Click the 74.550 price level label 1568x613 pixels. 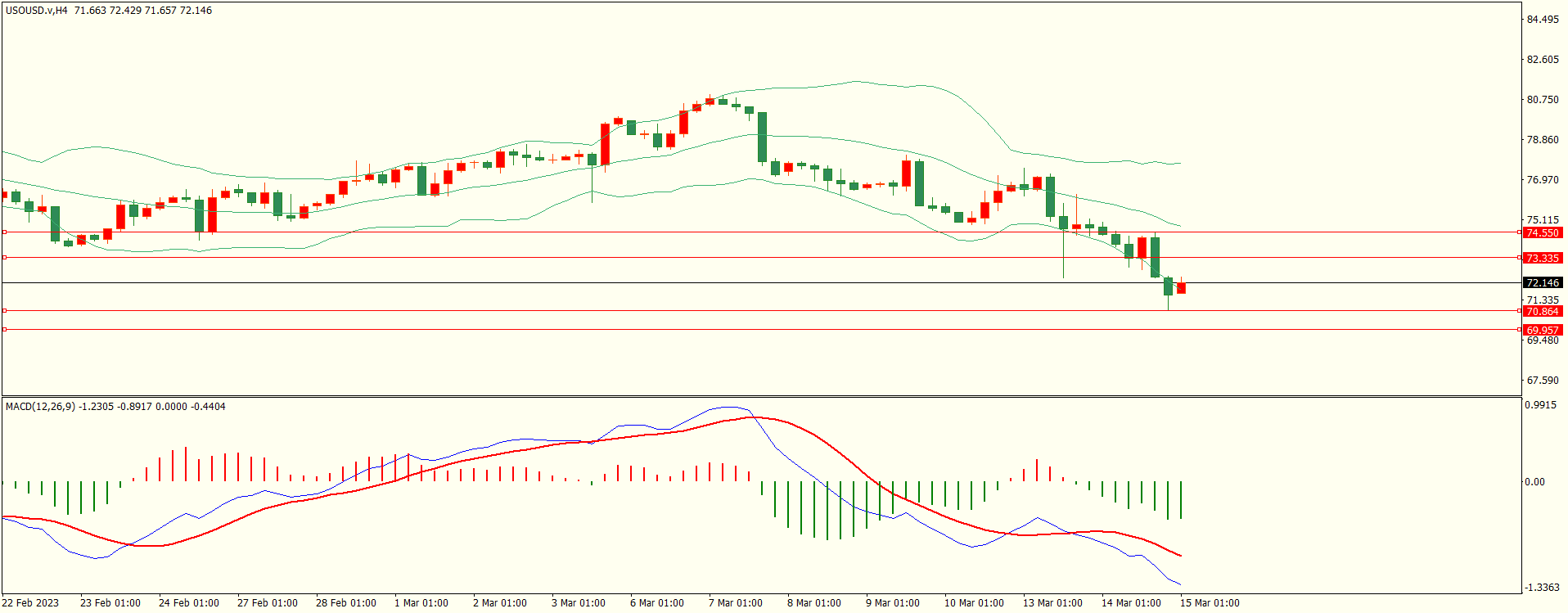1543,233
